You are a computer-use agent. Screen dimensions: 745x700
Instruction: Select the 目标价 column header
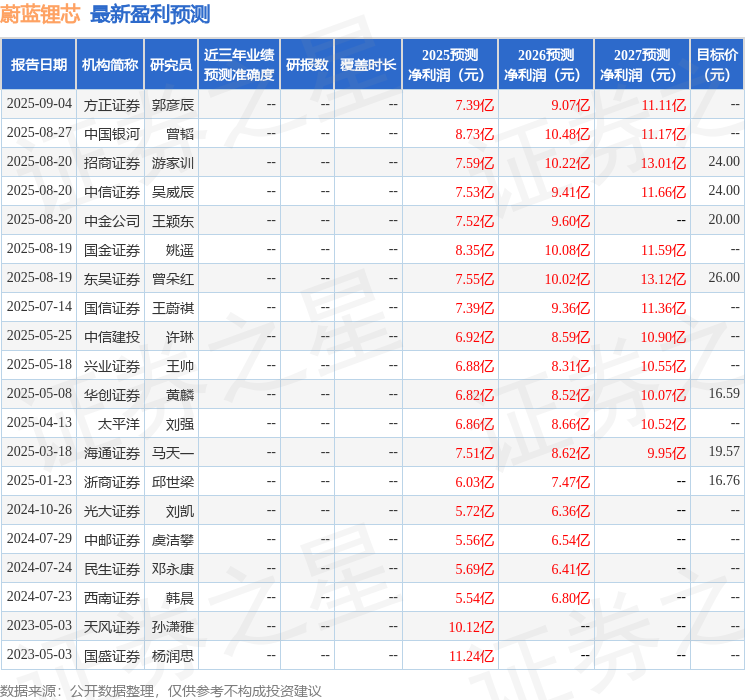coord(717,65)
